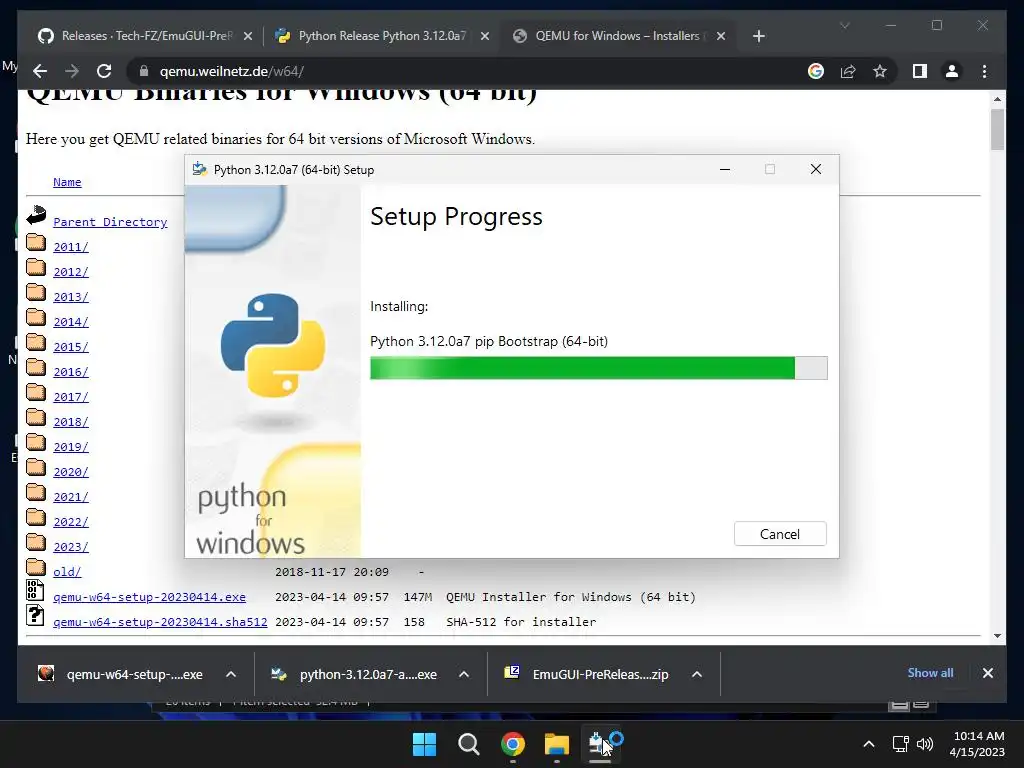
Task: Close the QEMU for Windows tab
Action: (x=721, y=36)
